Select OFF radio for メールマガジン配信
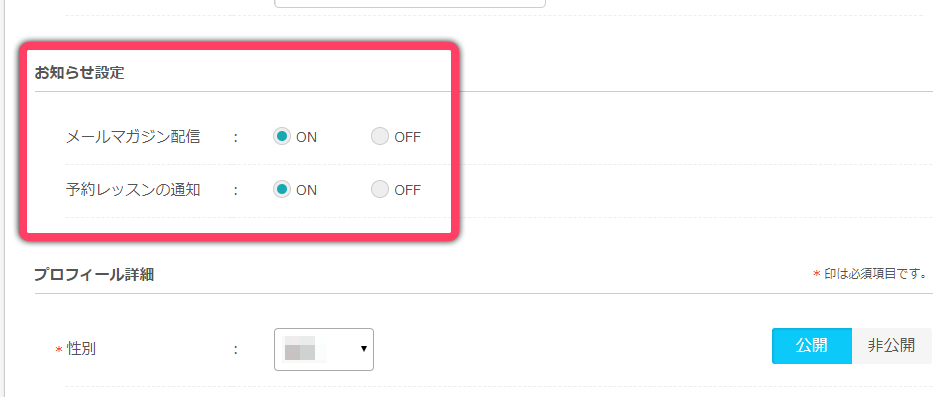Viewport: 940px width, 397px height. point(380,137)
